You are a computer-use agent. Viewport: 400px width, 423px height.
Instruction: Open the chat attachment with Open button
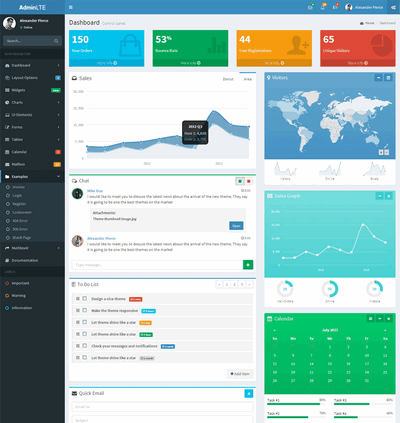click(236, 226)
